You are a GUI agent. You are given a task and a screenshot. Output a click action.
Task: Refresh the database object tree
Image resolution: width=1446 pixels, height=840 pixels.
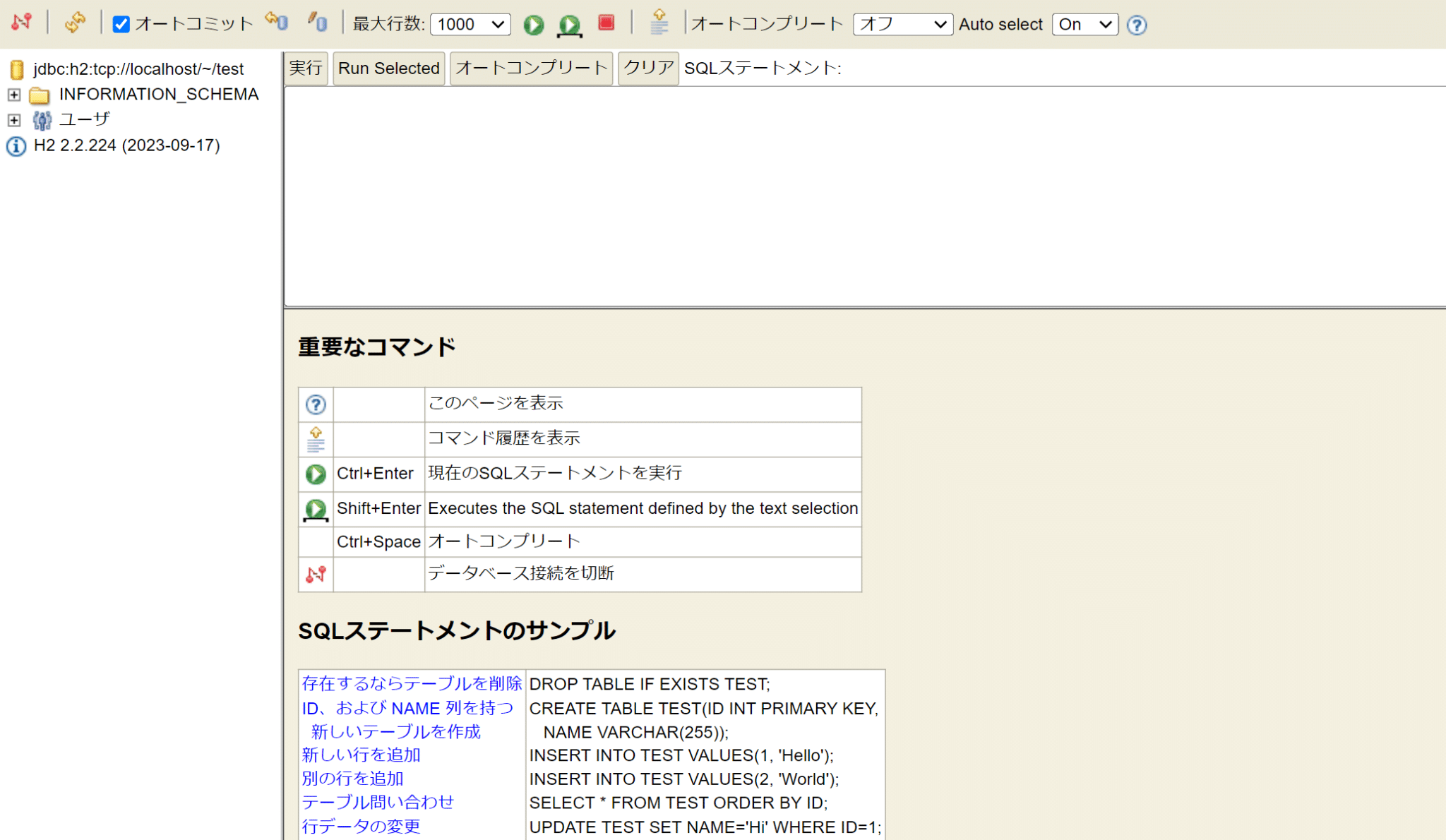(76, 22)
